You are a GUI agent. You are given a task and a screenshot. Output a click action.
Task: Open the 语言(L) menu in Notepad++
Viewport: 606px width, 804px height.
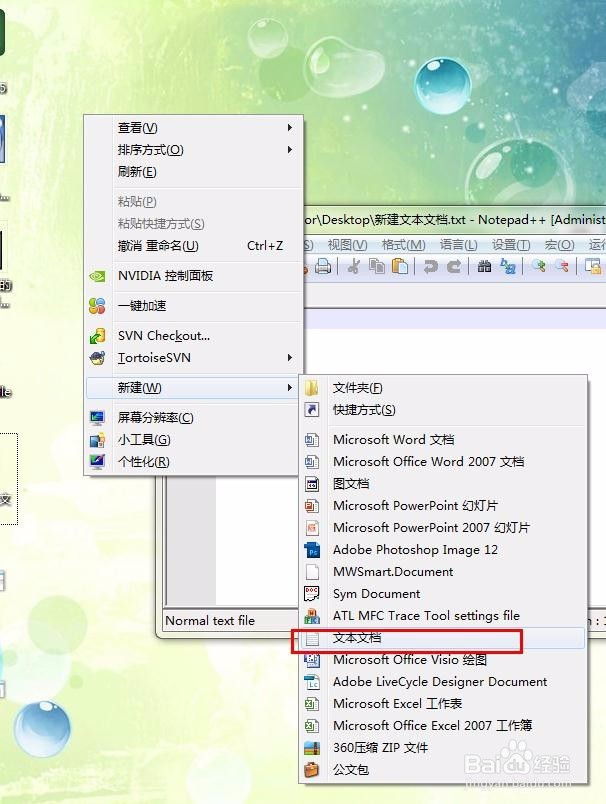[x=458, y=245]
